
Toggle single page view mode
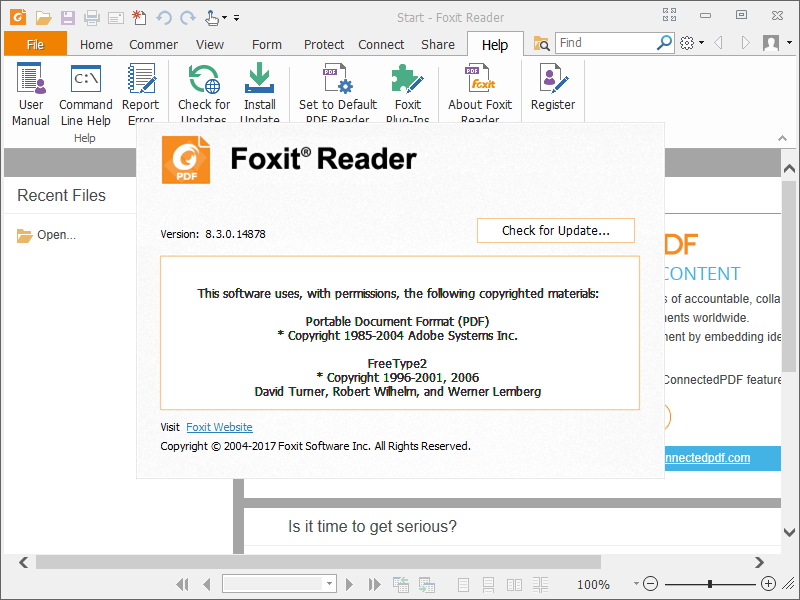[463, 584]
